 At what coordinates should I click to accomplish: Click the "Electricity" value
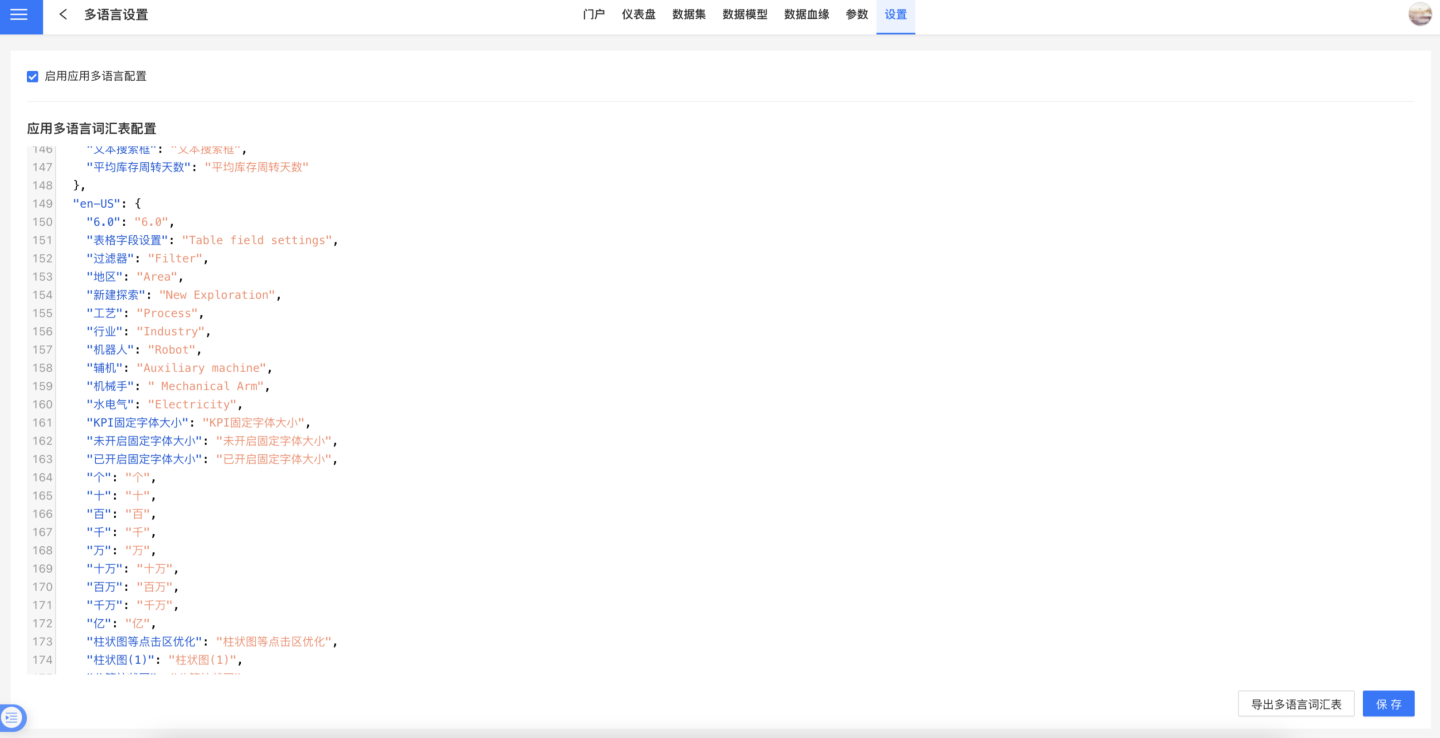point(193,405)
